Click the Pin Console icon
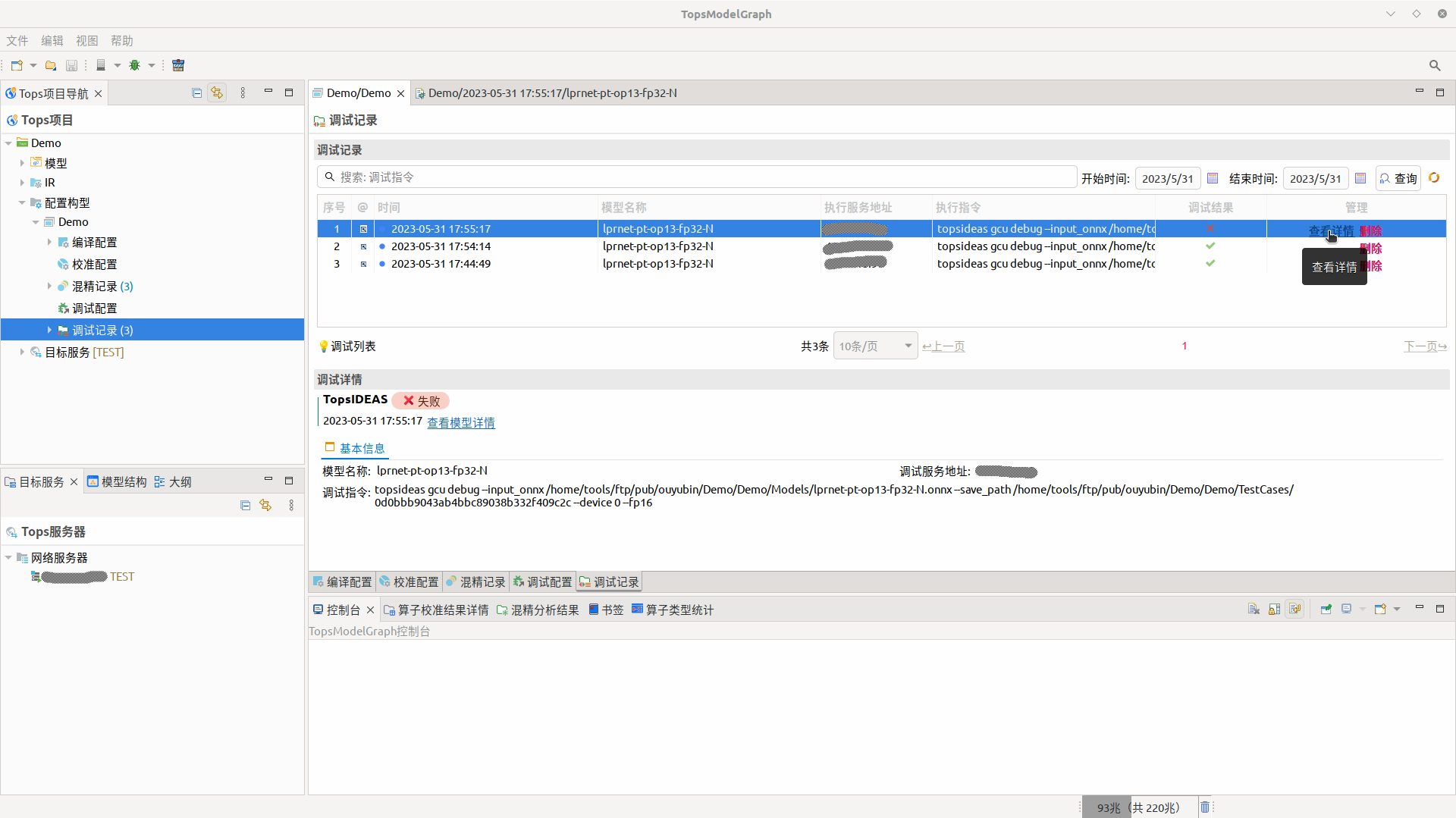The width and height of the screenshot is (1456, 818). click(x=1326, y=609)
